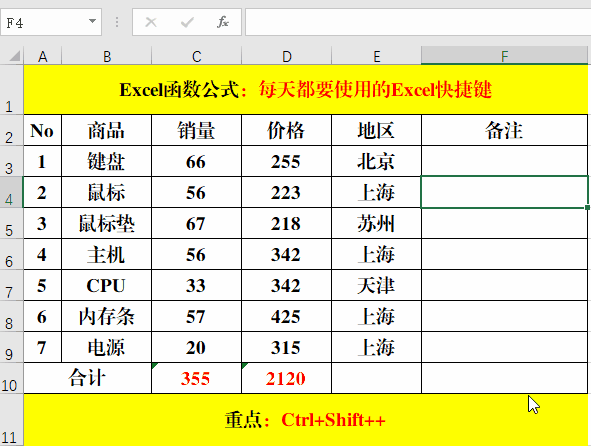
Task: Click the Select All corner triangle
Action: click(15, 56)
